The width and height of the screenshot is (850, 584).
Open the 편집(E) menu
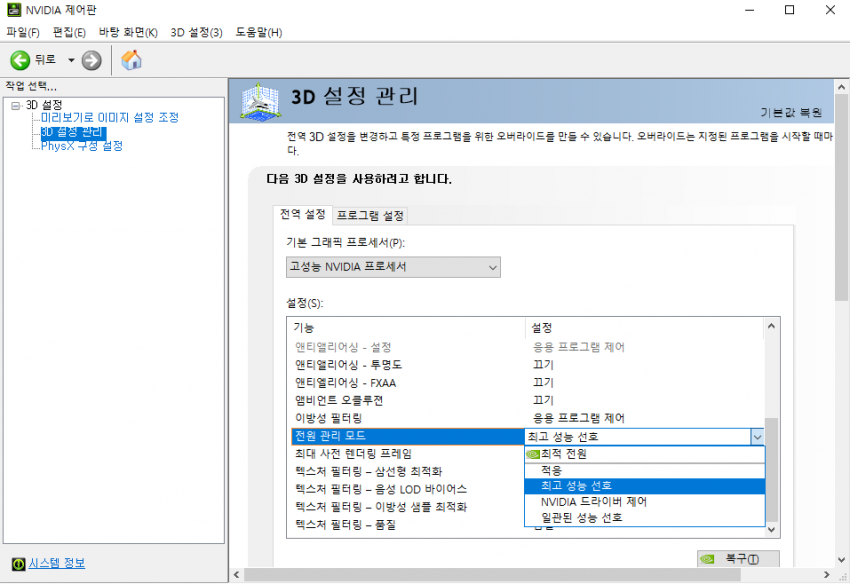click(69, 33)
